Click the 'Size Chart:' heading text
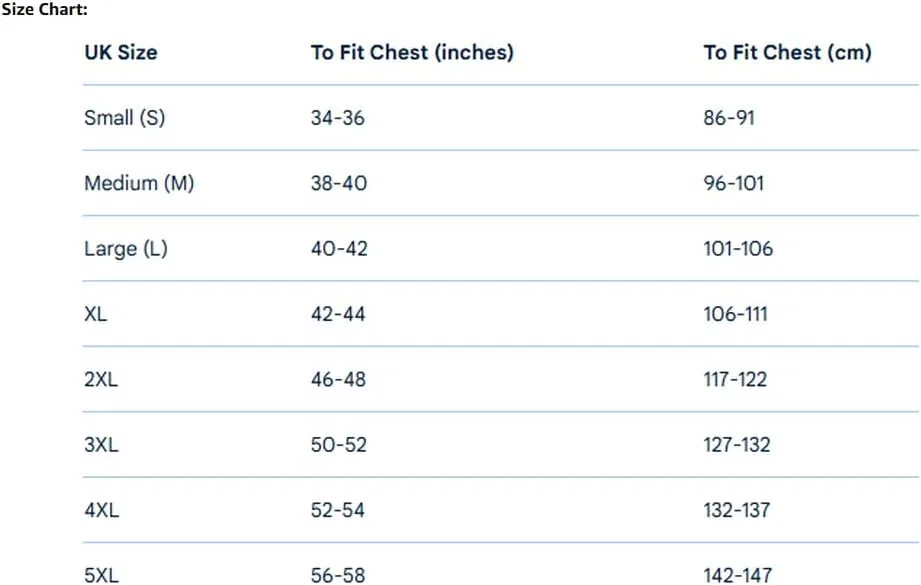The width and height of the screenshot is (921, 585). coord(44,9)
